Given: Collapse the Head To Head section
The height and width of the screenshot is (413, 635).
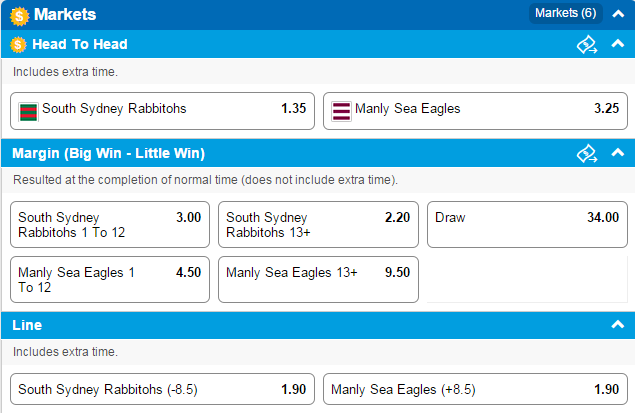Looking at the screenshot, I should [x=618, y=43].
